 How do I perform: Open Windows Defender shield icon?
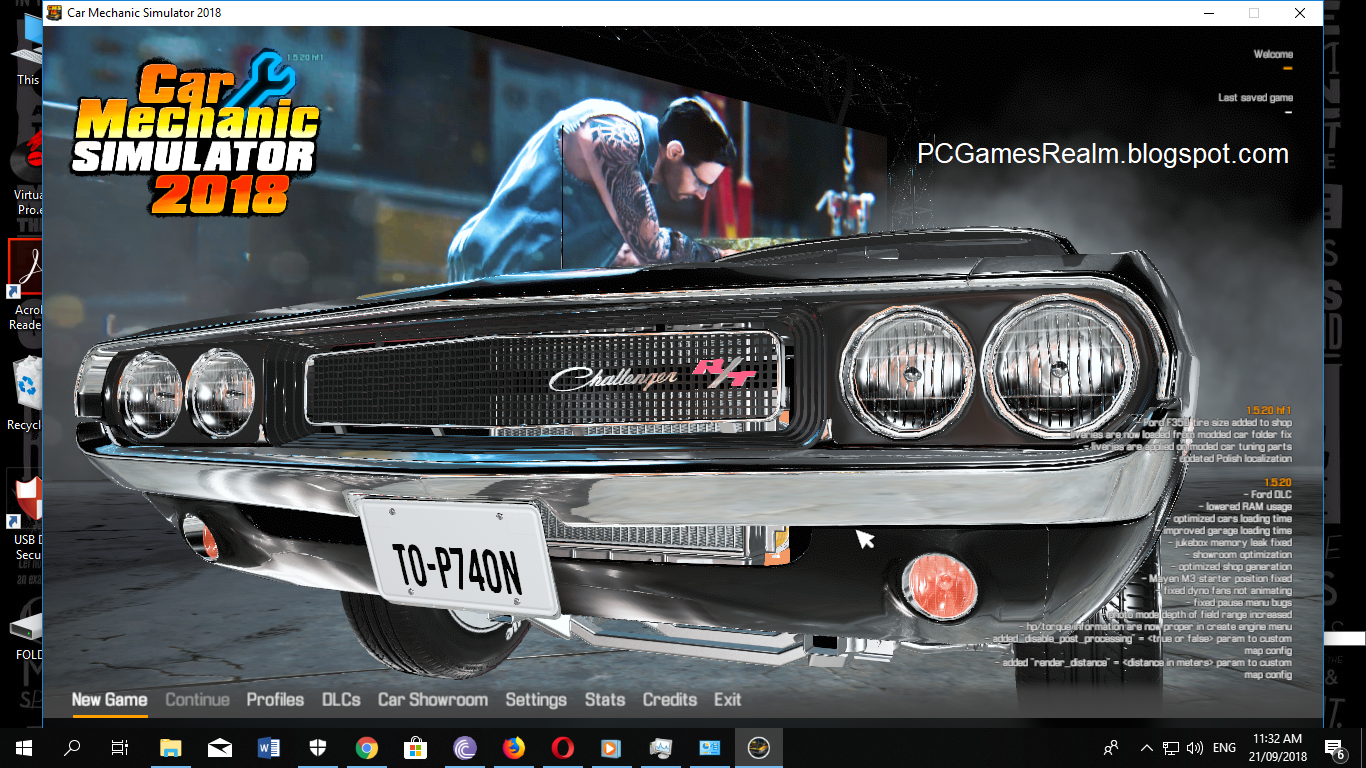[x=317, y=748]
